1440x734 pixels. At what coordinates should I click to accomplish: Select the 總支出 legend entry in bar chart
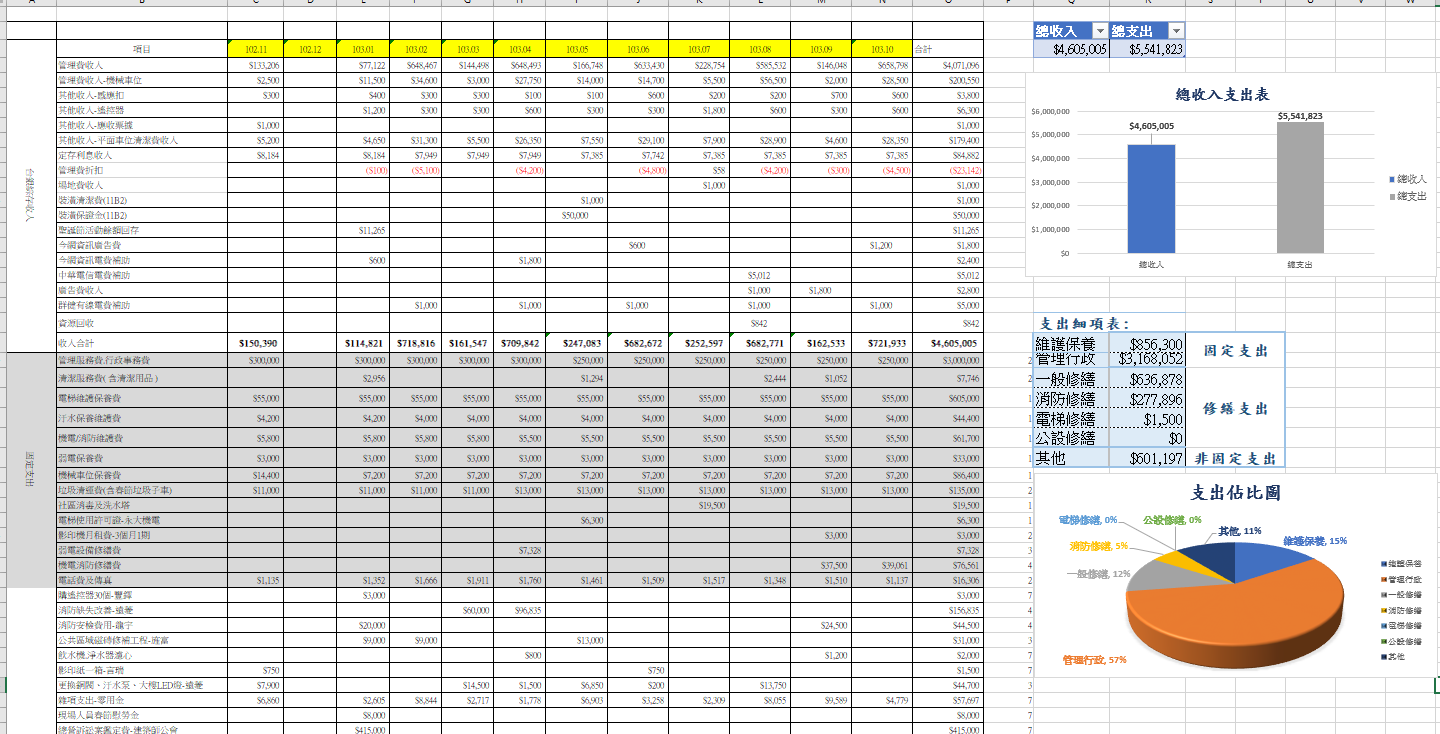(1411, 196)
